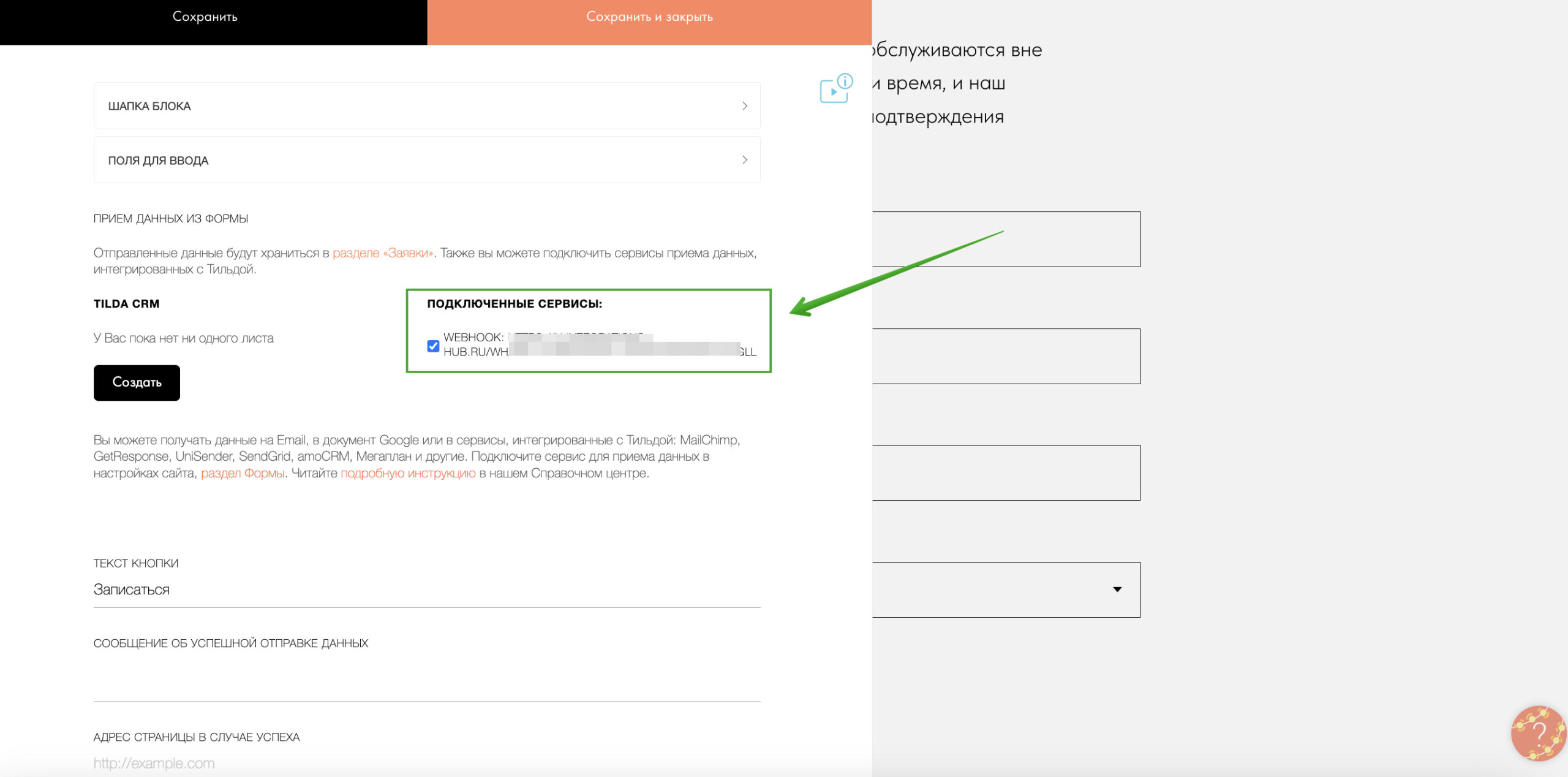
Task: Open the раздел «Заявки» link
Action: click(x=383, y=252)
